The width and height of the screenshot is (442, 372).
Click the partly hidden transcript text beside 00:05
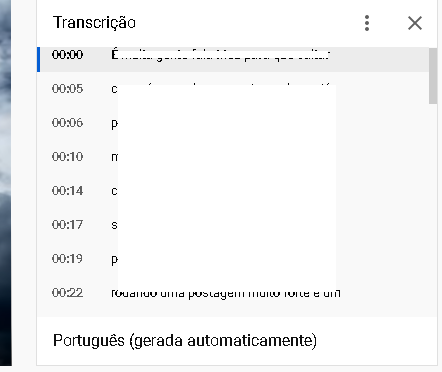pyautogui.click(x=114, y=89)
